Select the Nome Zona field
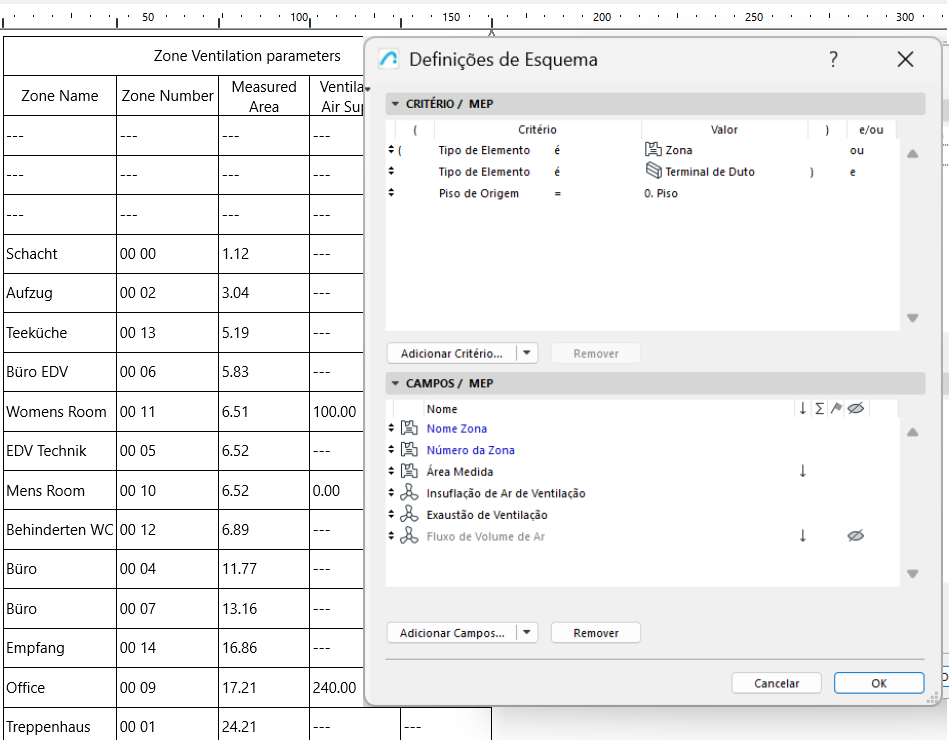The image size is (949, 740). 456,429
